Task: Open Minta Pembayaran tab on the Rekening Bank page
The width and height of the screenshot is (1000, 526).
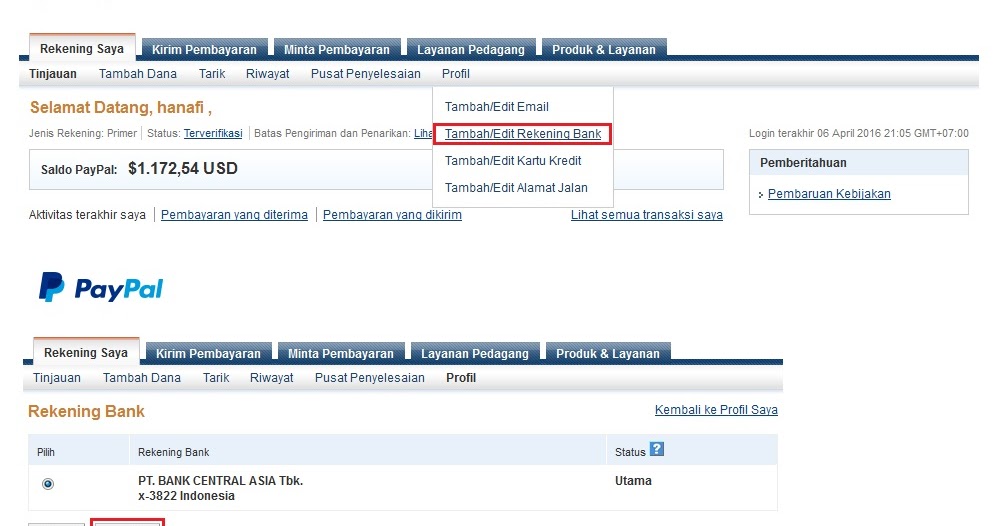Action: (x=341, y=353)
